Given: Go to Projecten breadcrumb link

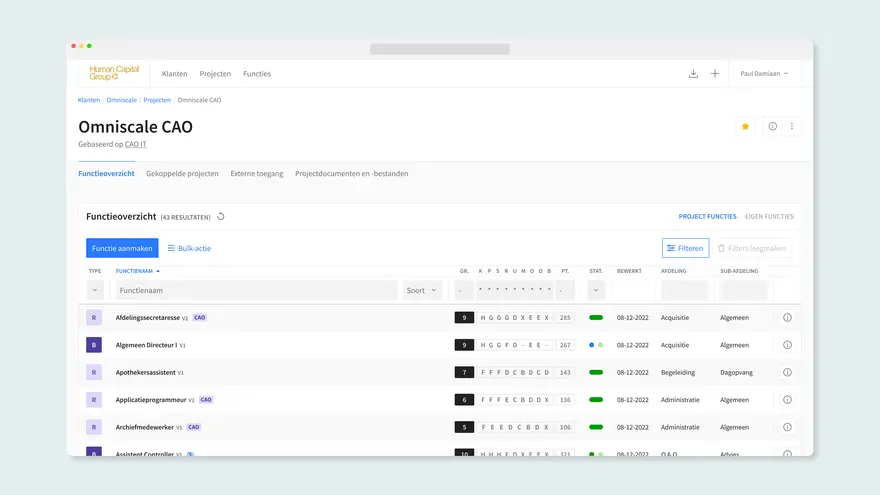Looking at the screenshot, I should click(157, 100).
